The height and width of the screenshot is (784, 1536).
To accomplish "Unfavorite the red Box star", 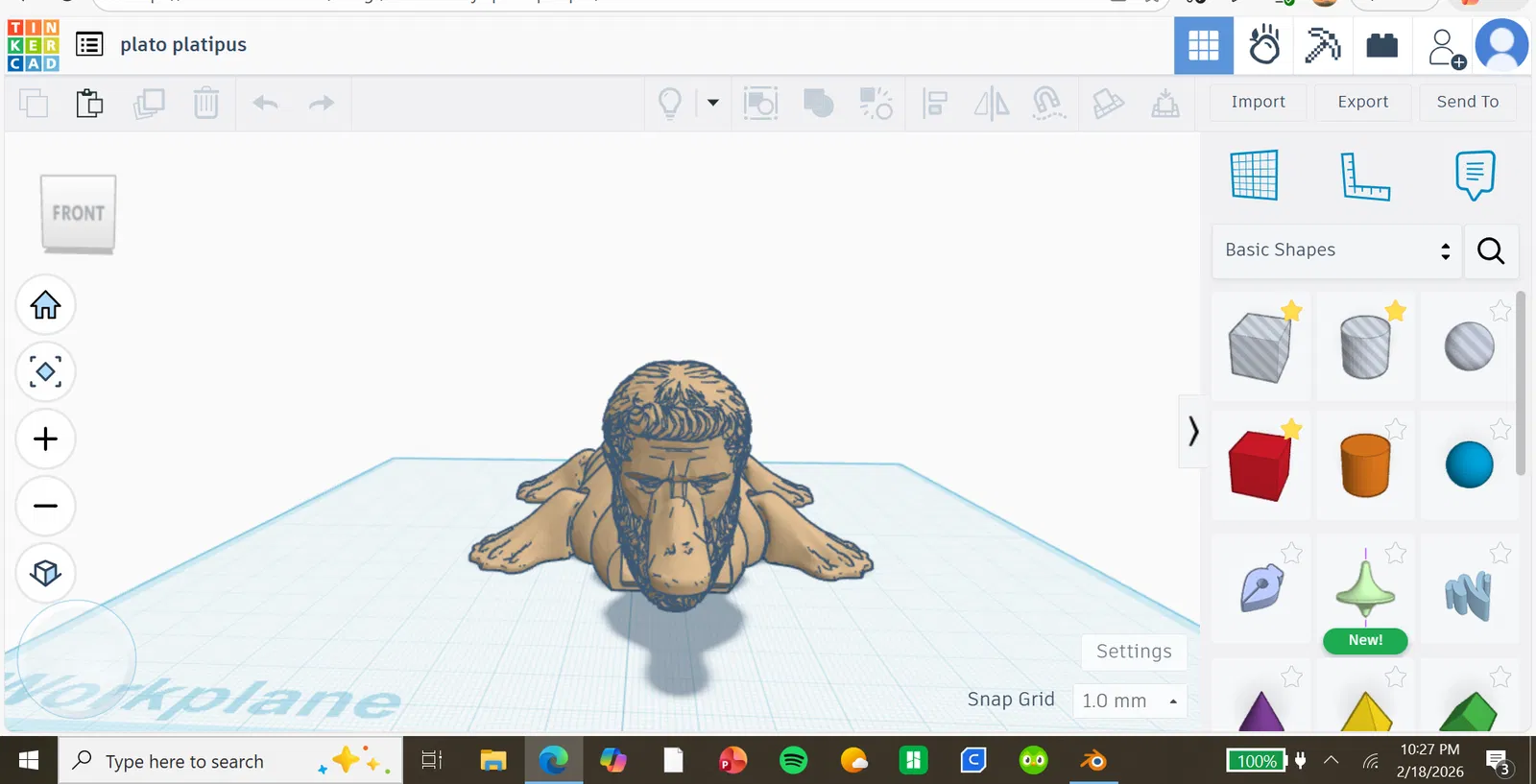I will coord(1292,429).
